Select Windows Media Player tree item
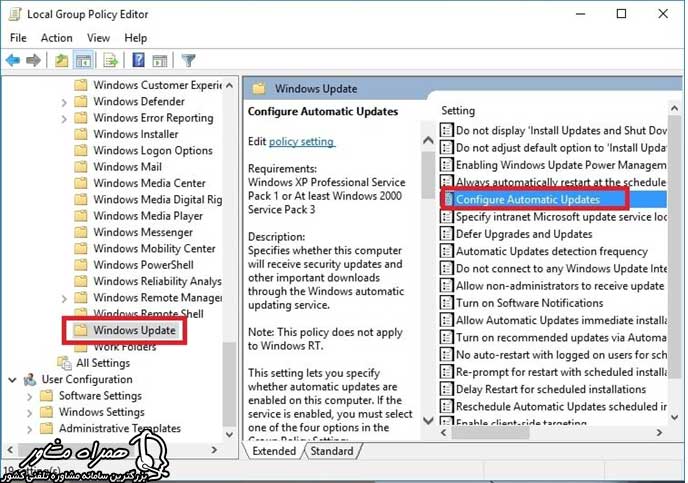 [x=148, y=216]
